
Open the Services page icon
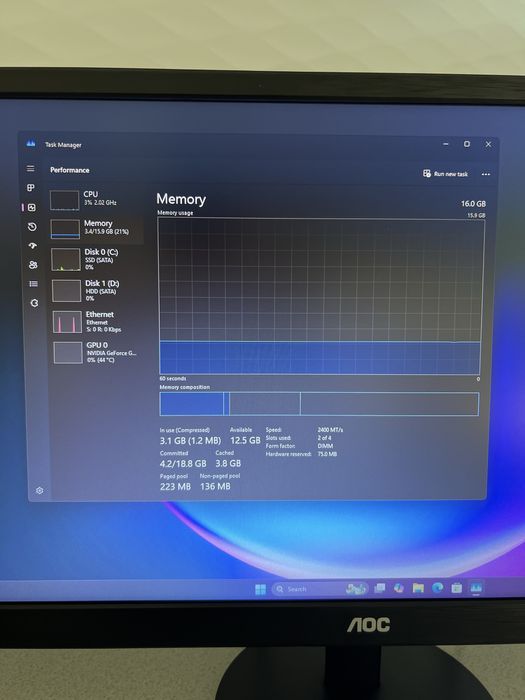point(34,303)
